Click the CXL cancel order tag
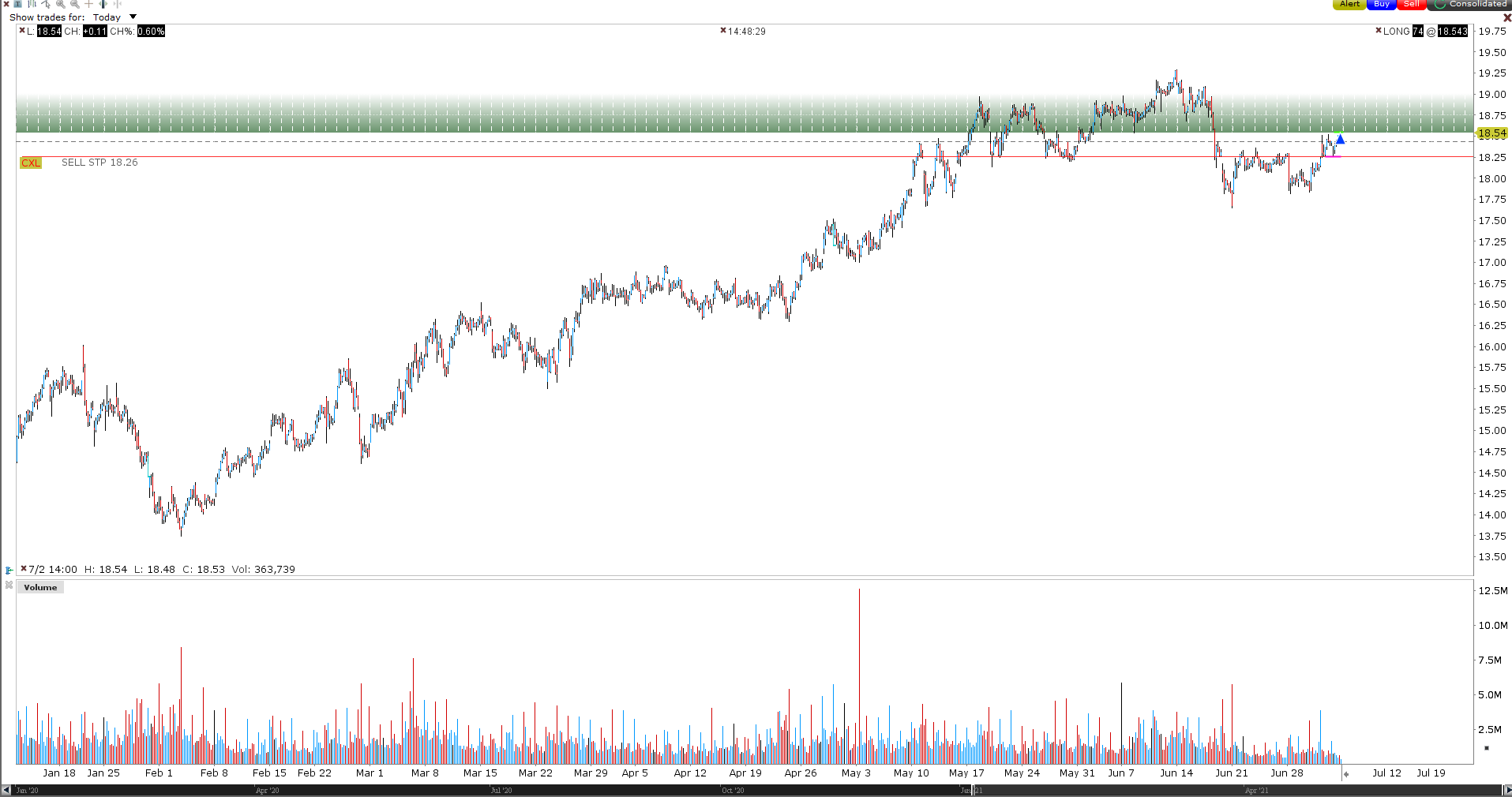 click(x=31, y=163)
